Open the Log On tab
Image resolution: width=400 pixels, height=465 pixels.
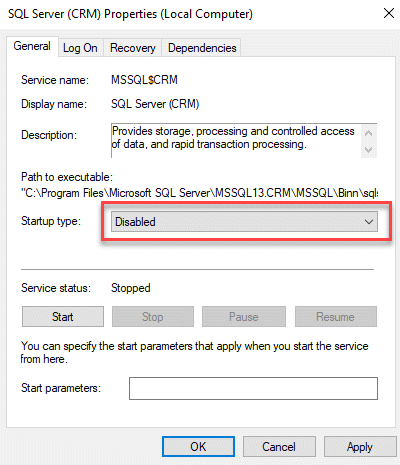pyautogui.click(x=80, y=48)
